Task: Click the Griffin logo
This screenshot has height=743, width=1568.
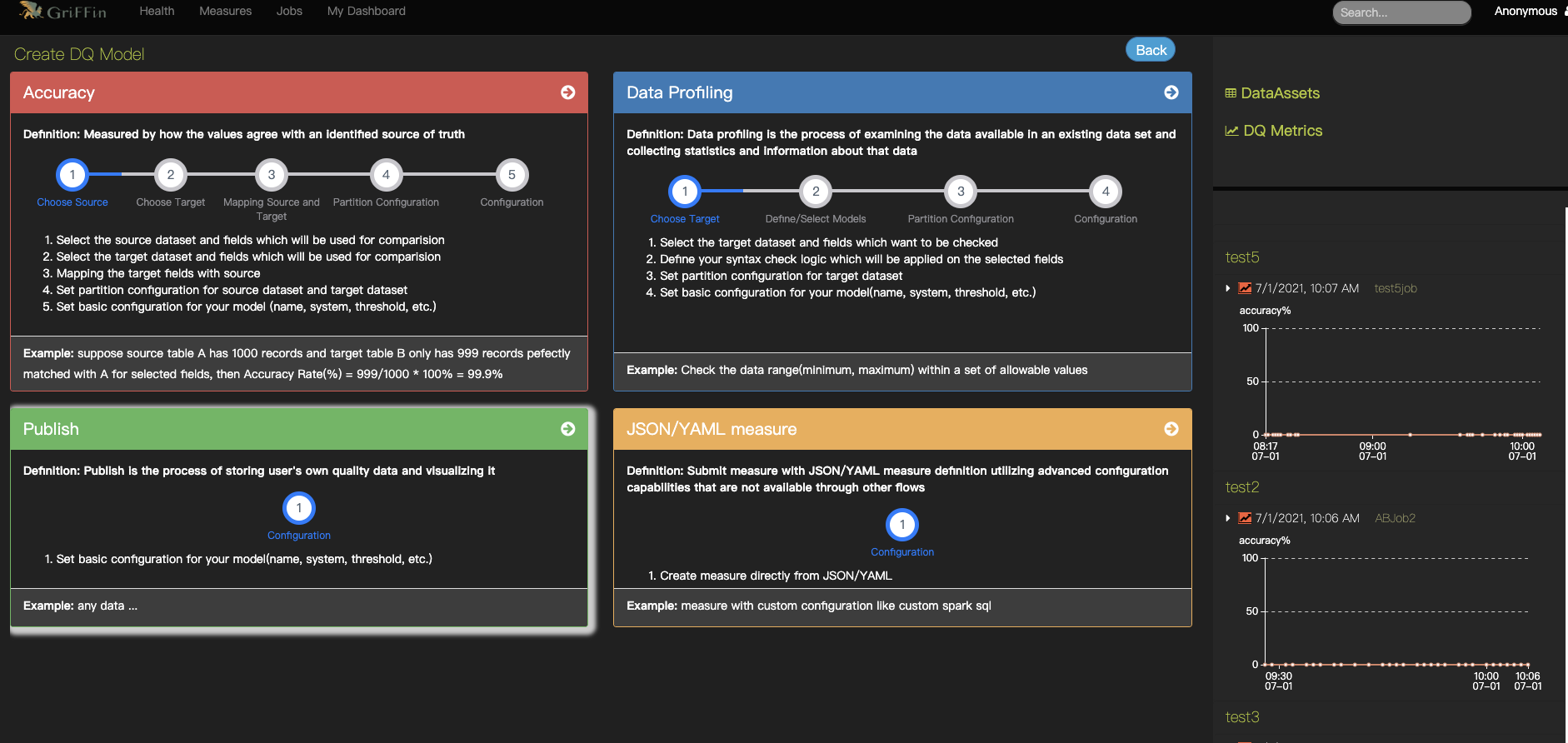Action: click(x=63, y=11)
